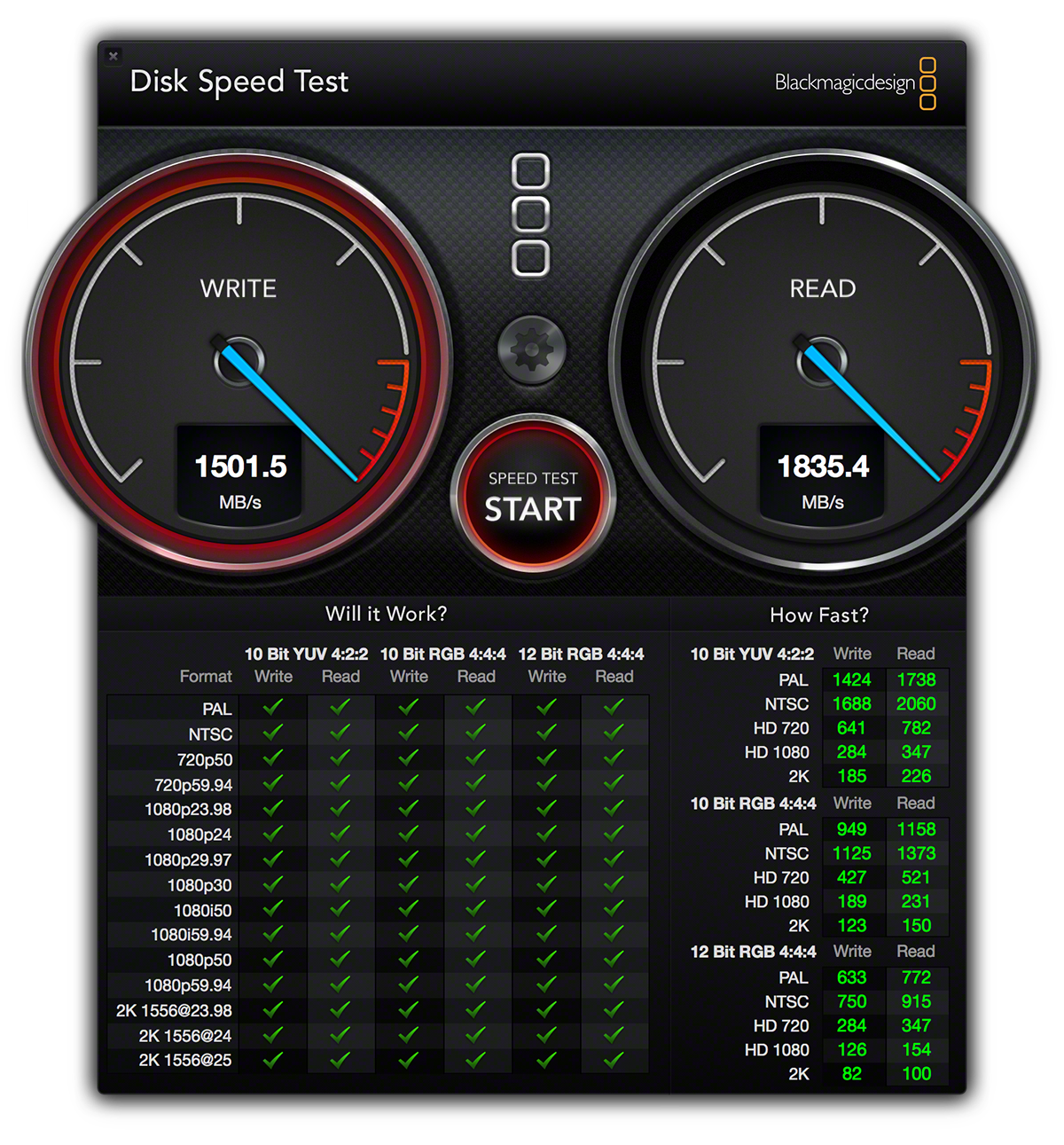Click the 154 HD 1080 read value
1064x1145 pixels.
916,1049
